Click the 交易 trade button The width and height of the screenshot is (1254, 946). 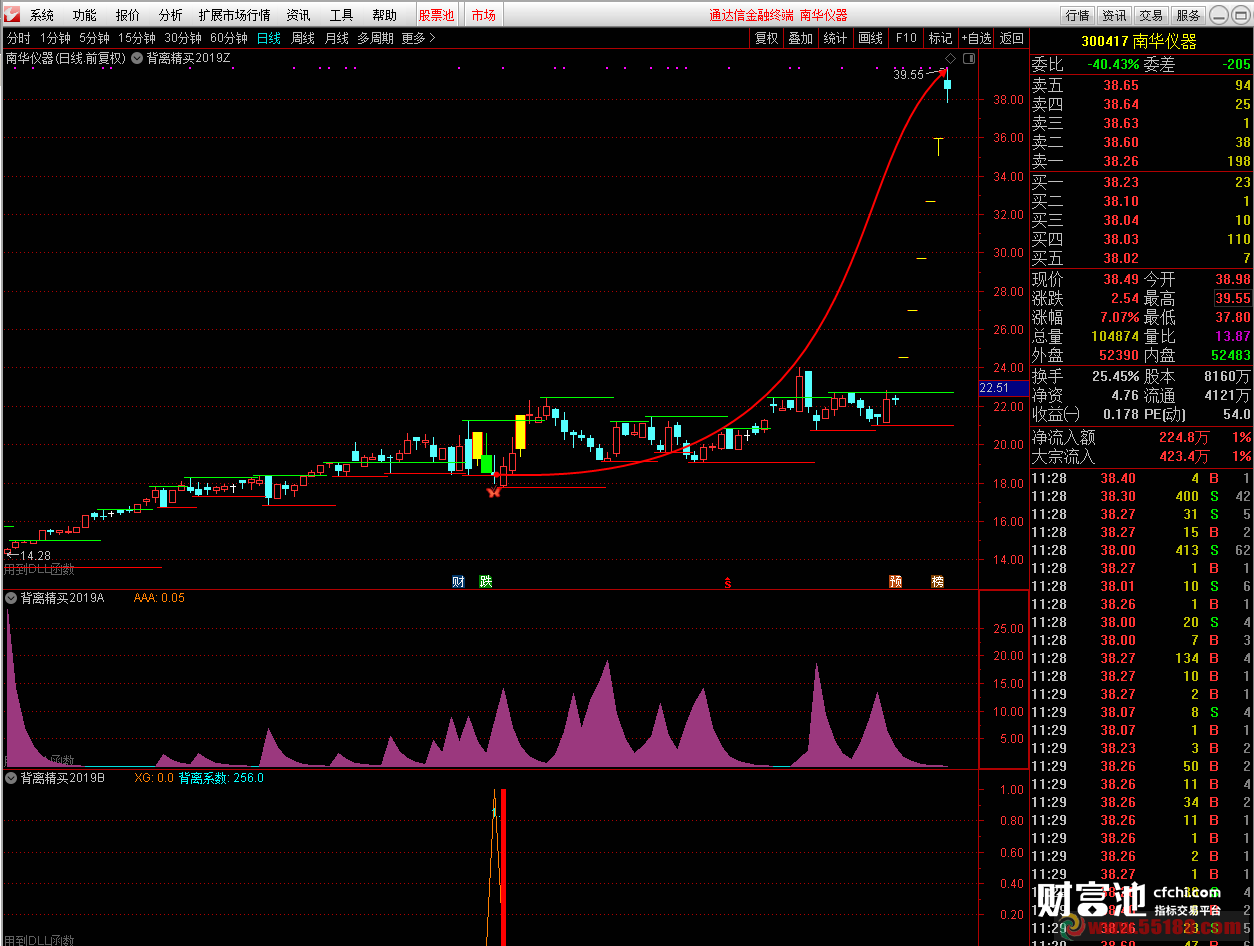coord(1151,15)
